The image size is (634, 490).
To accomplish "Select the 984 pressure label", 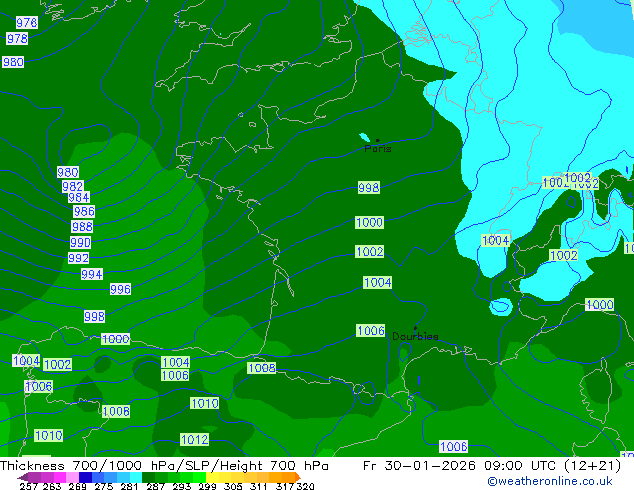I will pyautogui.click(x=79, y=197).
